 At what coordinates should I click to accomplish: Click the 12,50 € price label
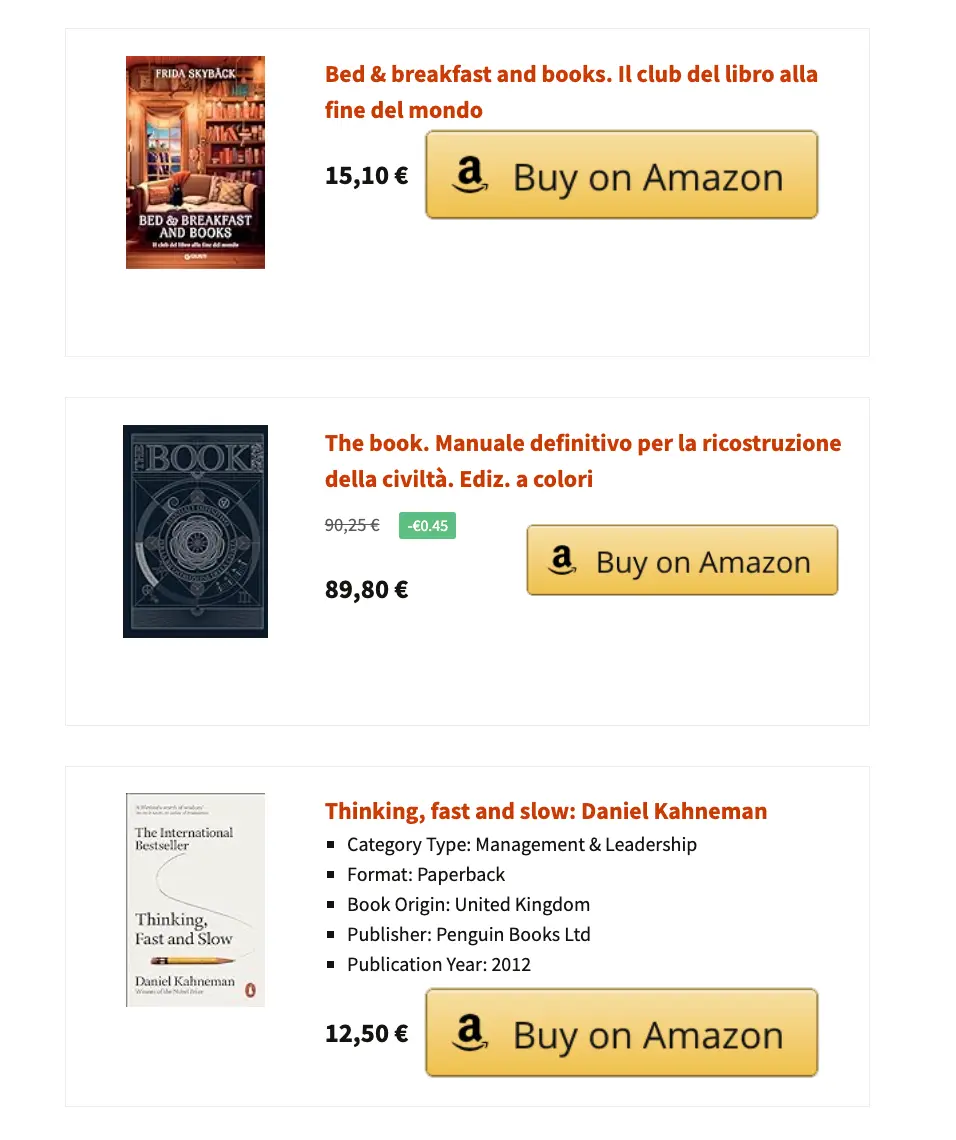click(x=366, y=1033)
